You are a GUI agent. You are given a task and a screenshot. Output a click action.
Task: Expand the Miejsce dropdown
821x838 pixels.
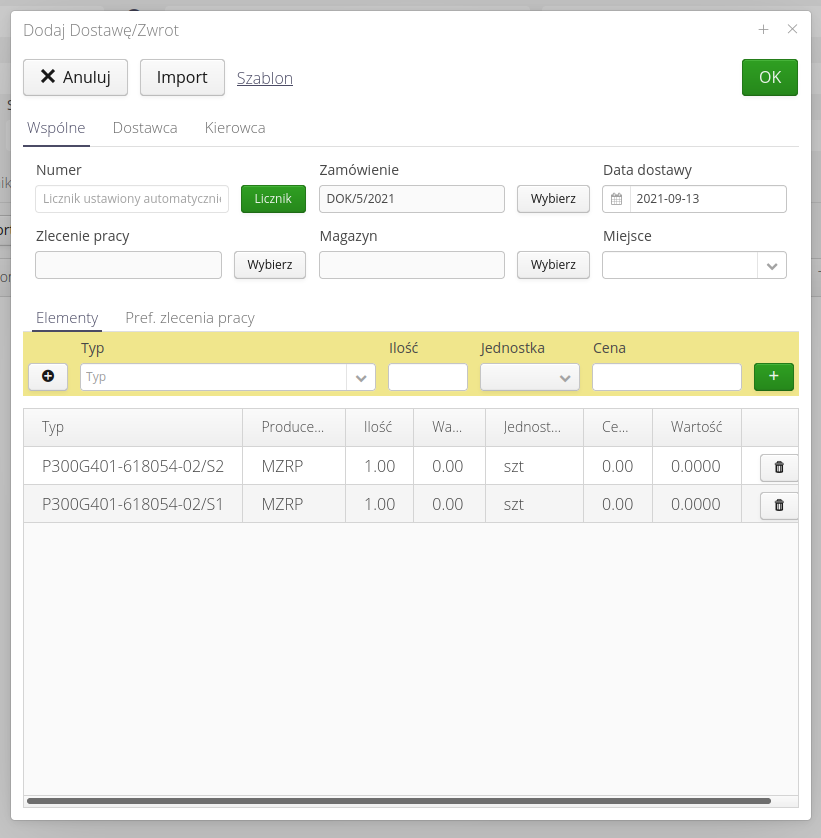(772, 265)
